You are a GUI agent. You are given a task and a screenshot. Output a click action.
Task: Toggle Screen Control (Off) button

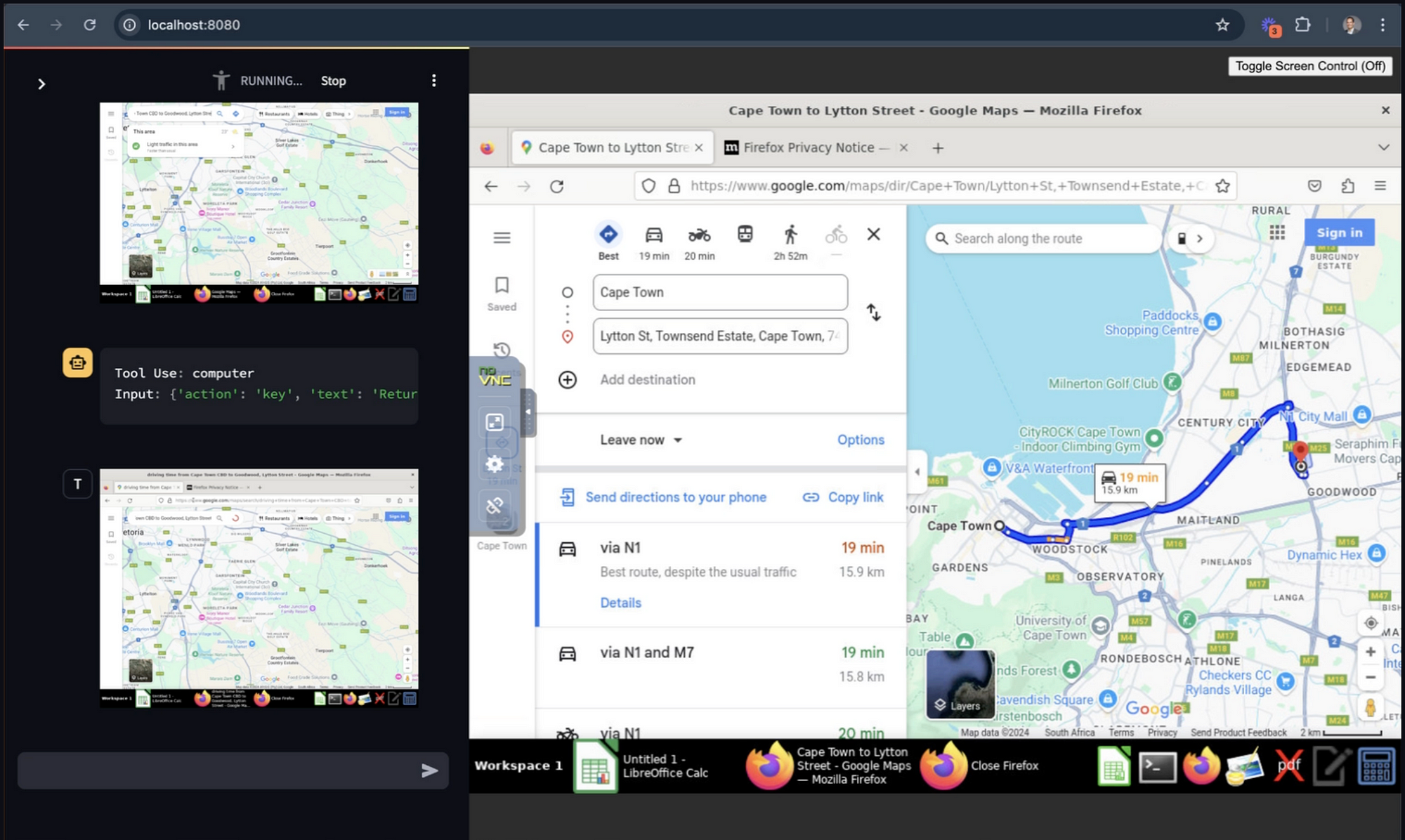pos(1309,66)
